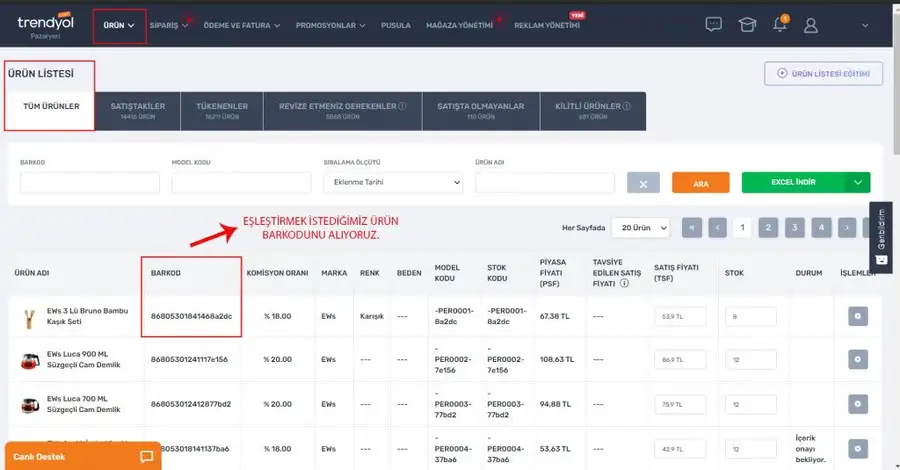Focus the MODEL KODU search input field
Screen dimensions: 900x470
pyautogui.click(x=241, y=182)
